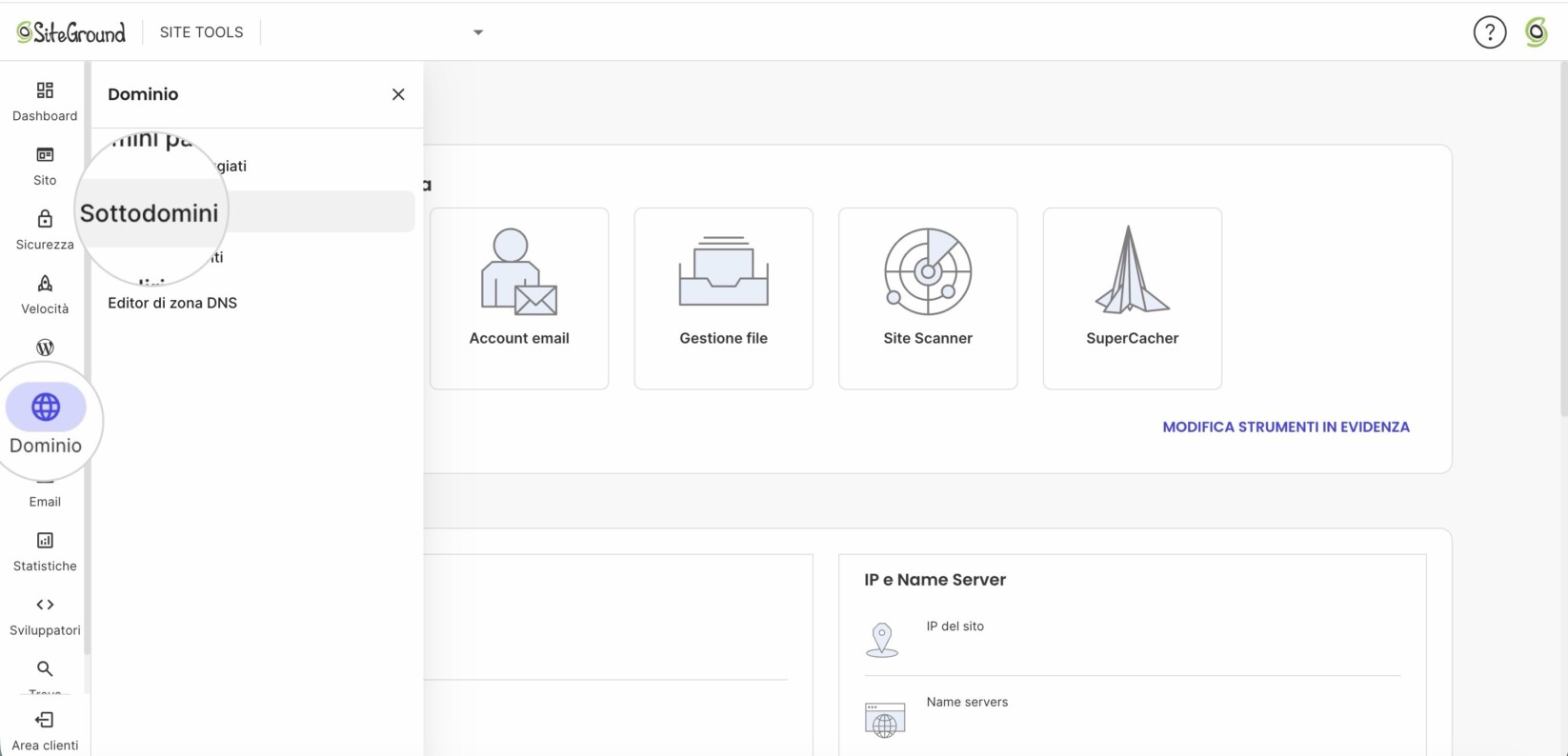Image resolution: width=1568 pixels, height=756 pixels.
Task: Open the user account avatar menu
Action: click(1536, 32)
